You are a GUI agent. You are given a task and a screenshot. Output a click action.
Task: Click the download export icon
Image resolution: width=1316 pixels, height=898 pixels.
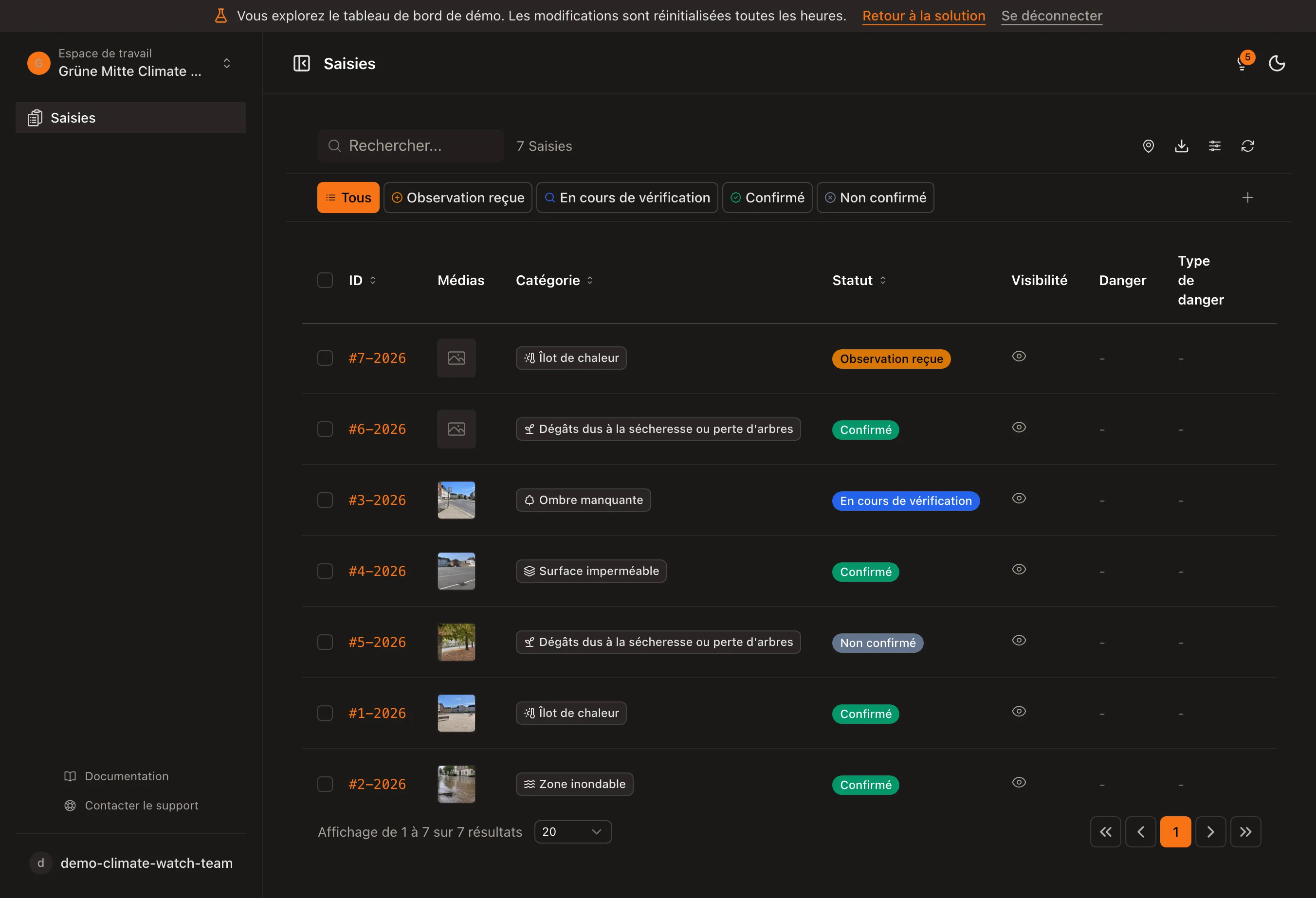coord(1181,146)
